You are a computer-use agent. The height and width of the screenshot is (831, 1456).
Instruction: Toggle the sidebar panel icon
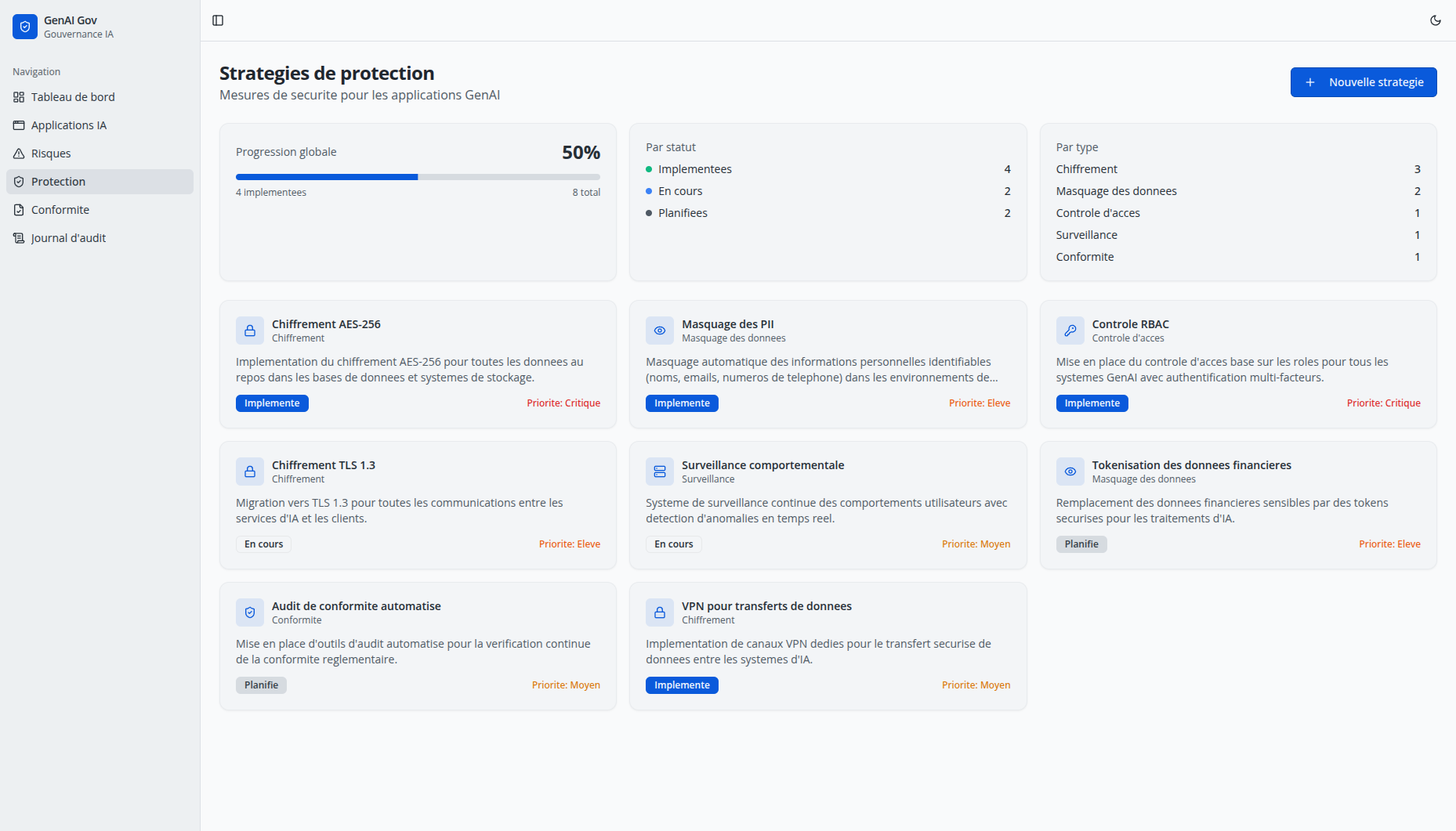[218, 20]
